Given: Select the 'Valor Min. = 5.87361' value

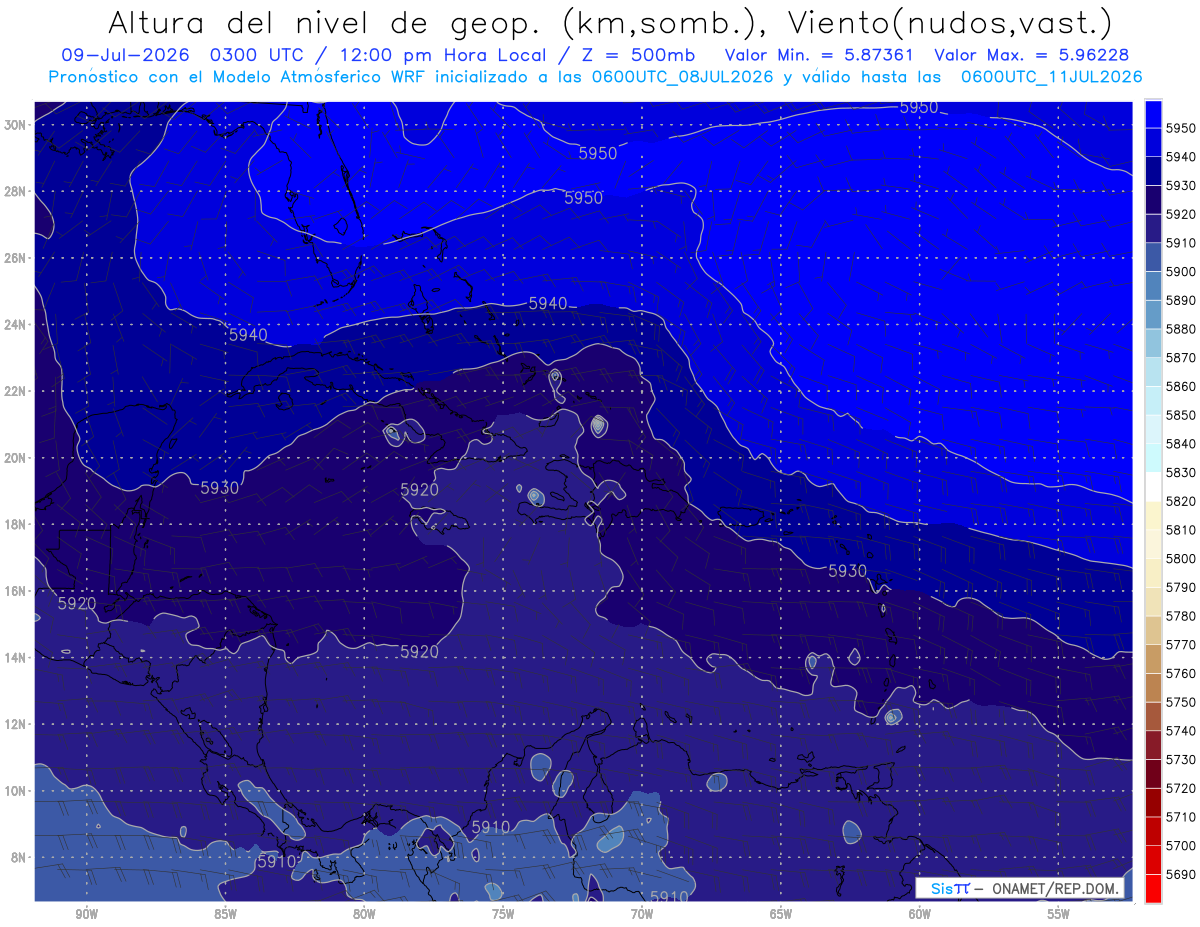Looking at the screenshot, I should tap(819, 55).
